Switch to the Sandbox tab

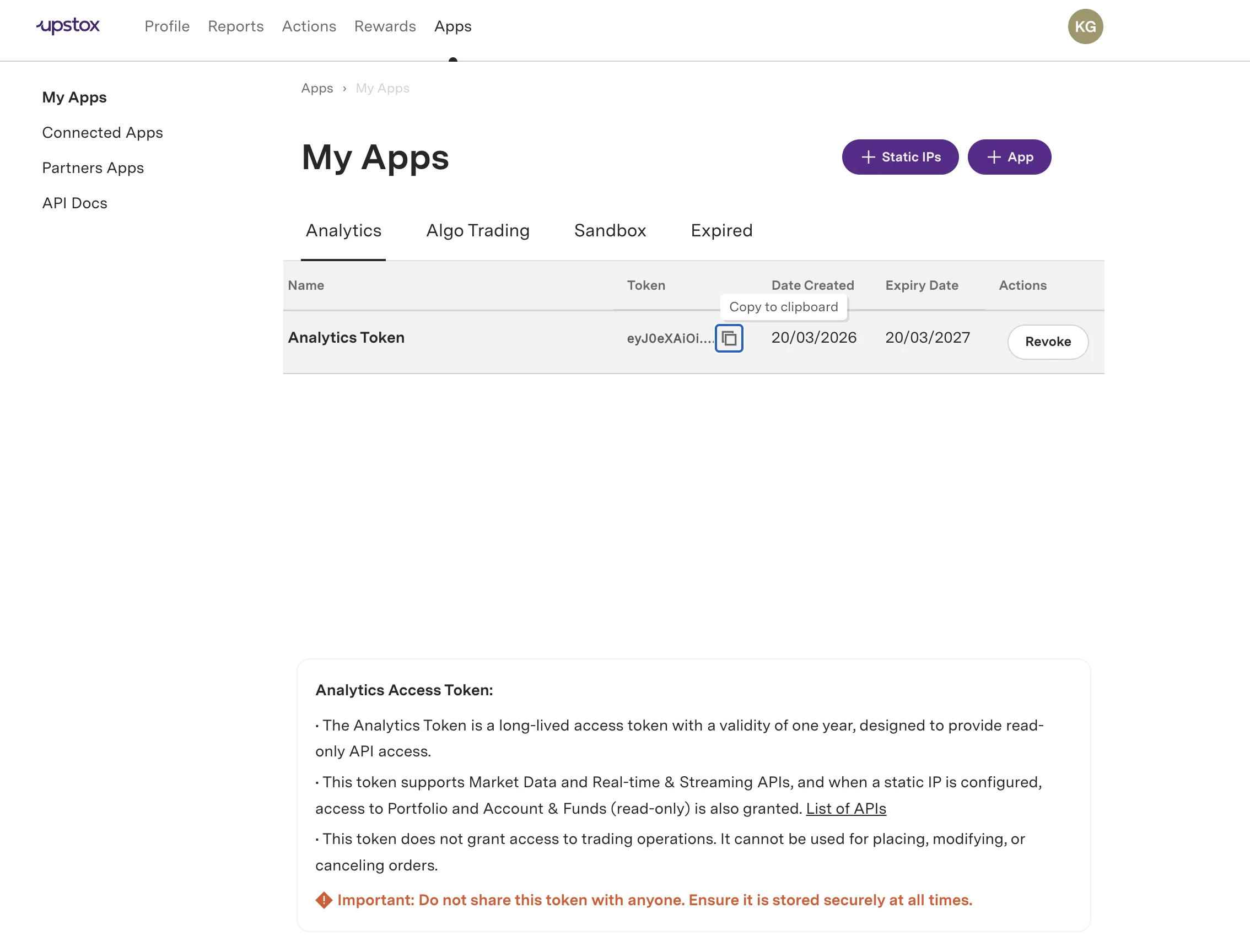tap(610, 231)
